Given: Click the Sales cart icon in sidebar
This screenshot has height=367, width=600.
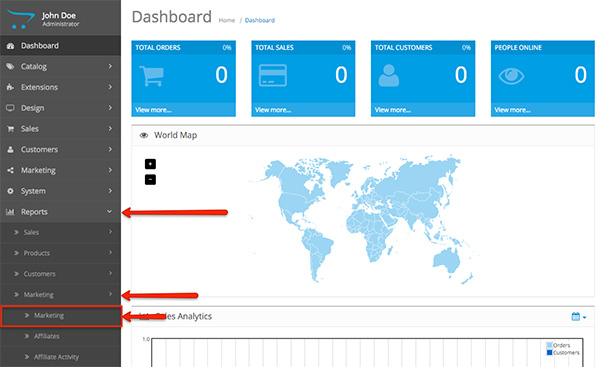Looking at the screenshot, I should (x=10, y=129).
